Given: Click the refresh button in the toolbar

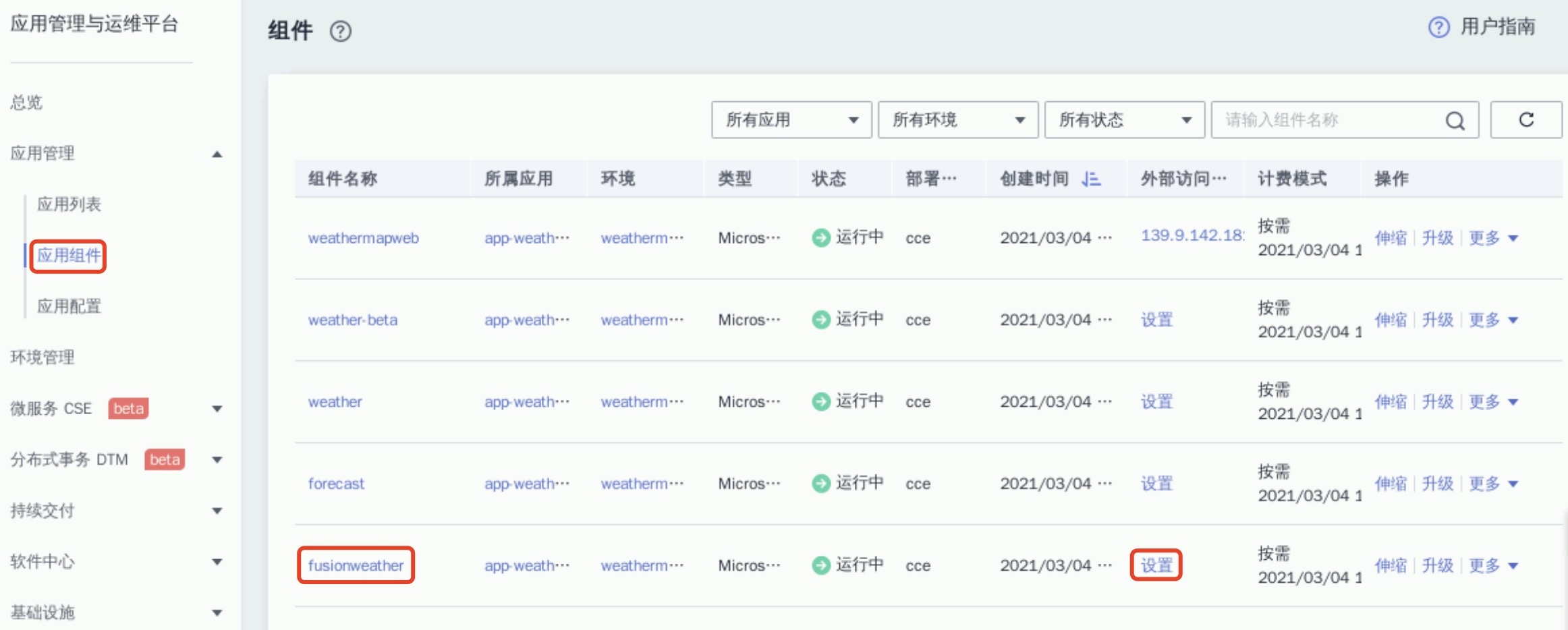Looking at the screenshot, I should 1525,120.
